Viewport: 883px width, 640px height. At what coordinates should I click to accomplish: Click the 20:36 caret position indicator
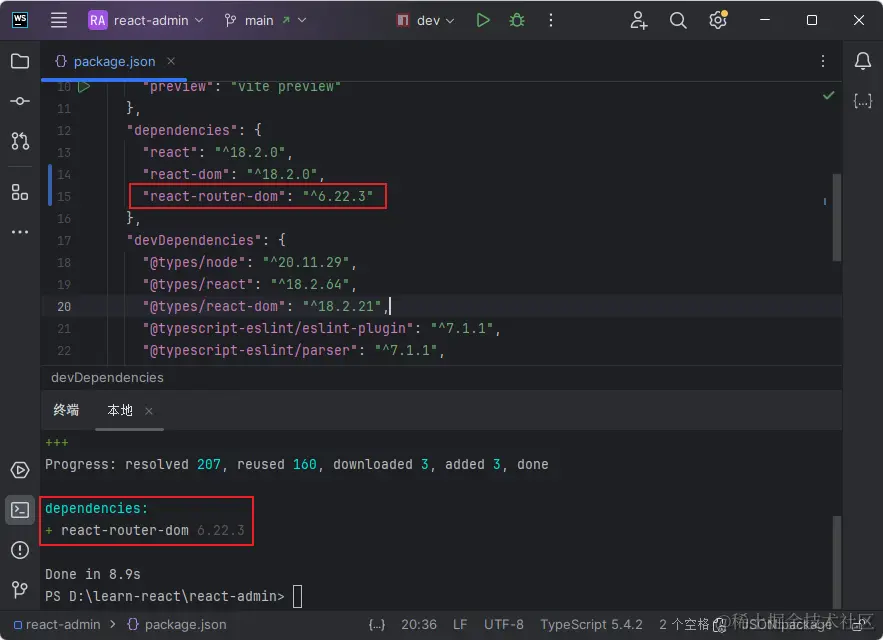[x=419, y=624]
